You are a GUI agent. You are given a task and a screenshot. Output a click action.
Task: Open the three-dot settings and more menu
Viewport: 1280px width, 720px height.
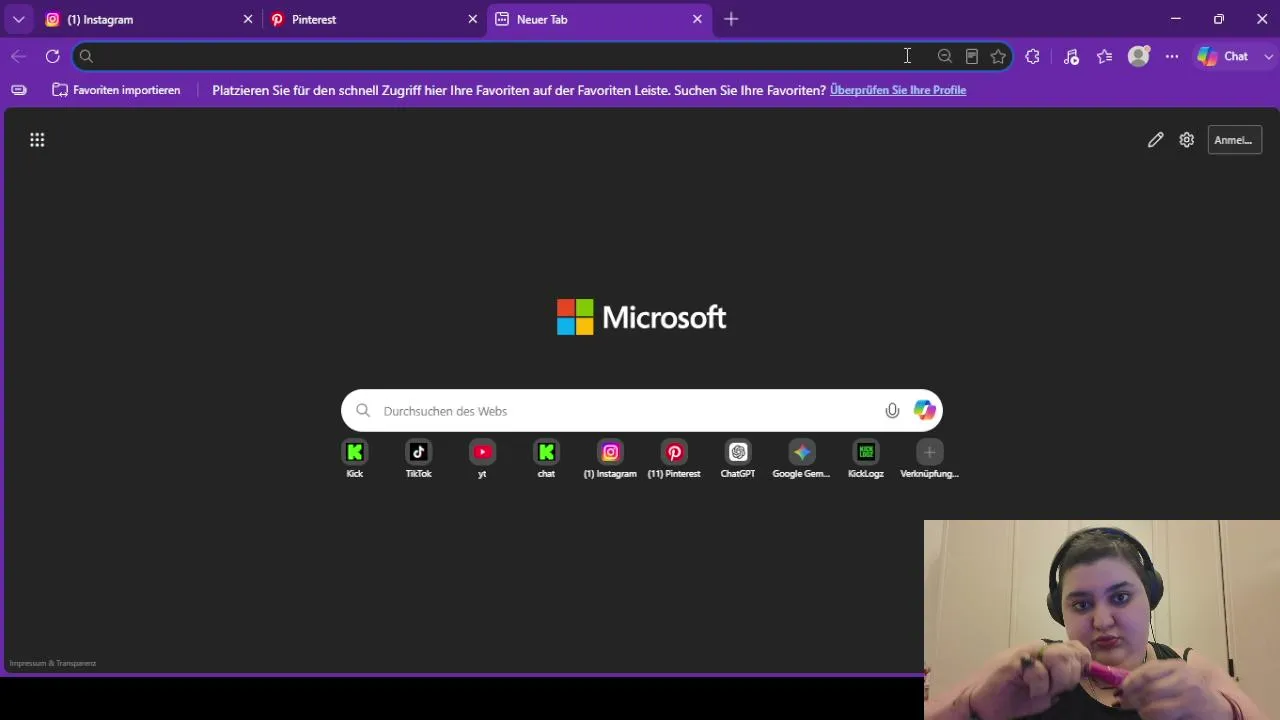tap(1172, 57)
